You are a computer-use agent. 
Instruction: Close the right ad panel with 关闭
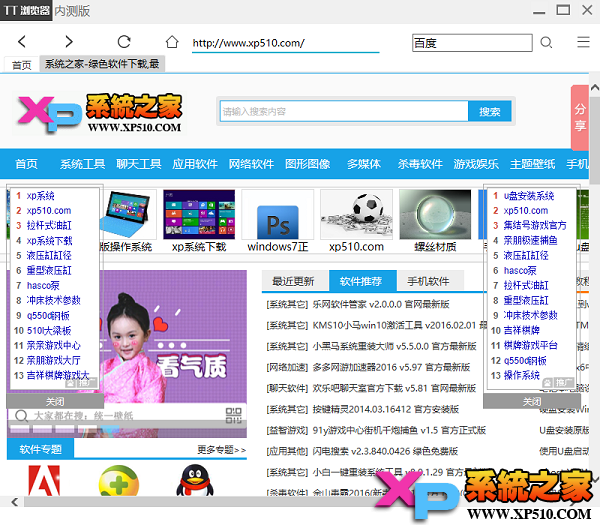click(x=532, y=401)
